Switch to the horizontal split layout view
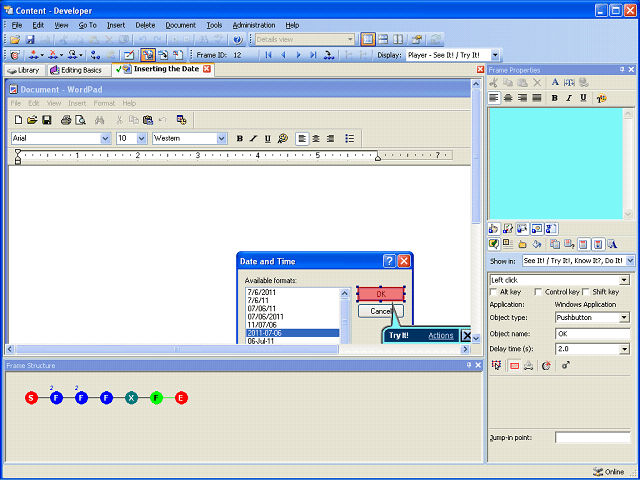 [383, 40]
